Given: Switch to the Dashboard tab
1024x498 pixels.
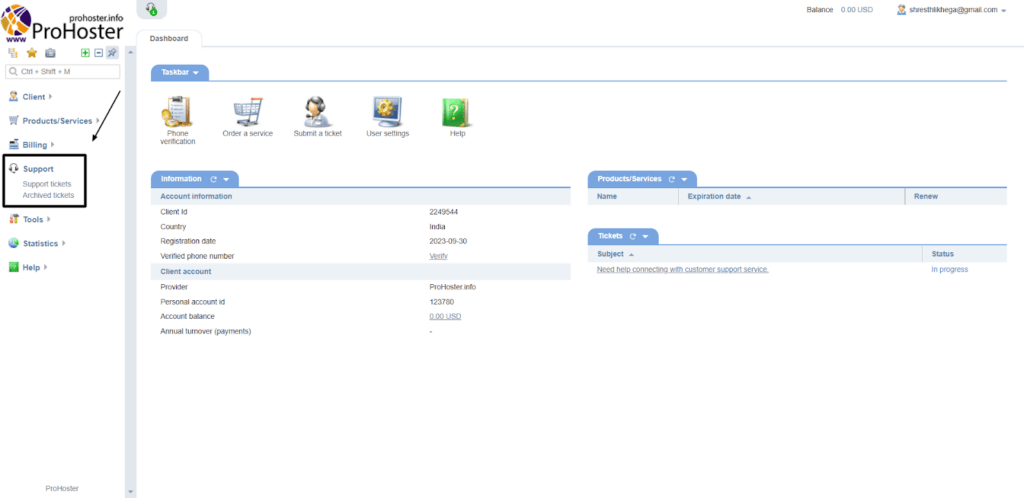Looking at the screenshot, I should tap(168, 39).
